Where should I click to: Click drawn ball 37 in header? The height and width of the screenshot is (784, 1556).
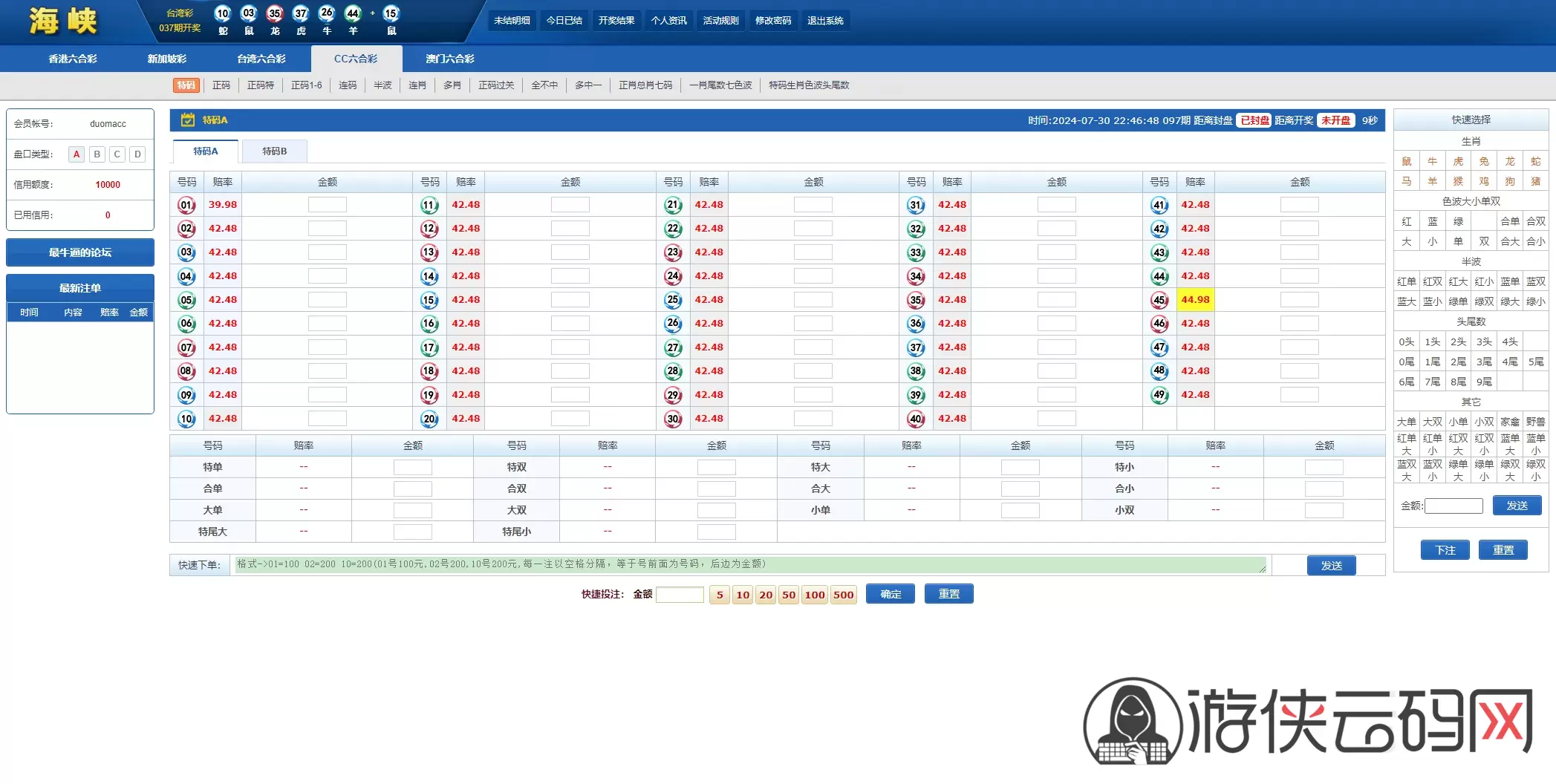point(301,13)
